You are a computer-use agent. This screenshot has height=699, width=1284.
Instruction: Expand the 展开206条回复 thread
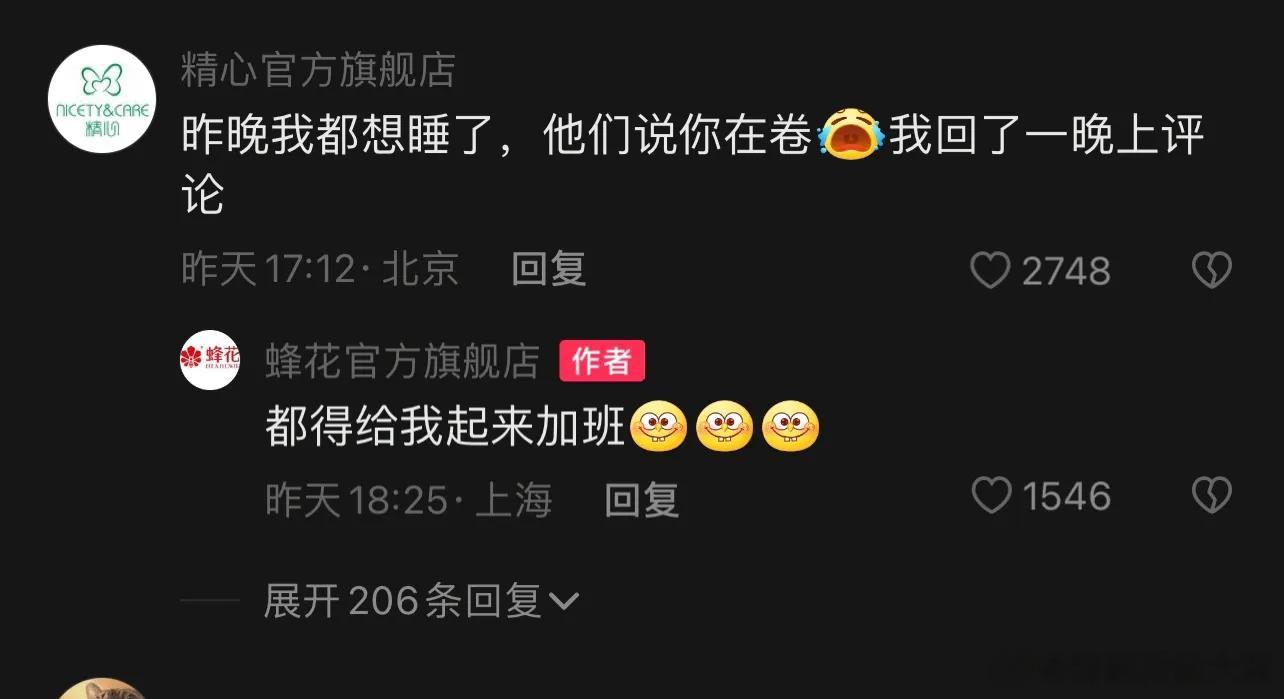[x=421, y=601]
